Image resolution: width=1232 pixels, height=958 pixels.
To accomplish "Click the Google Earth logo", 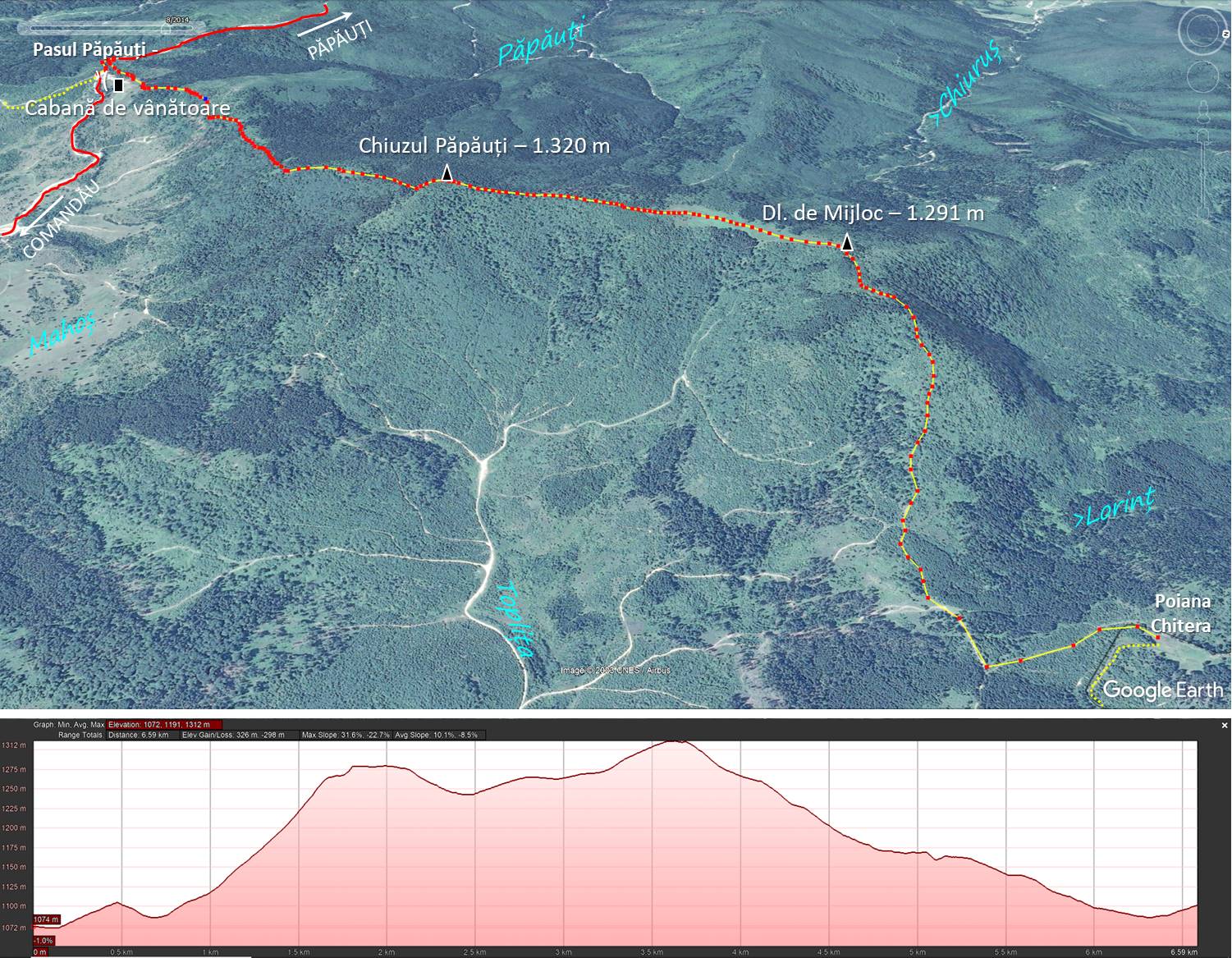I will 1162,690.
